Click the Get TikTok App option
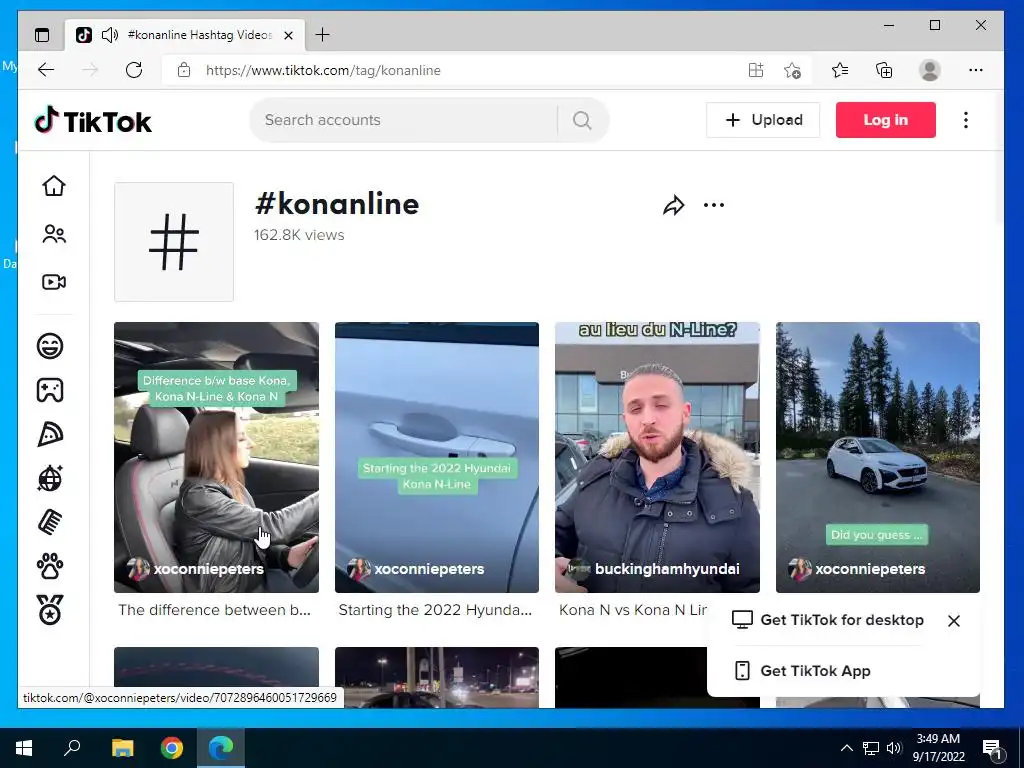1024x768 pixels. tap(803, 671)
